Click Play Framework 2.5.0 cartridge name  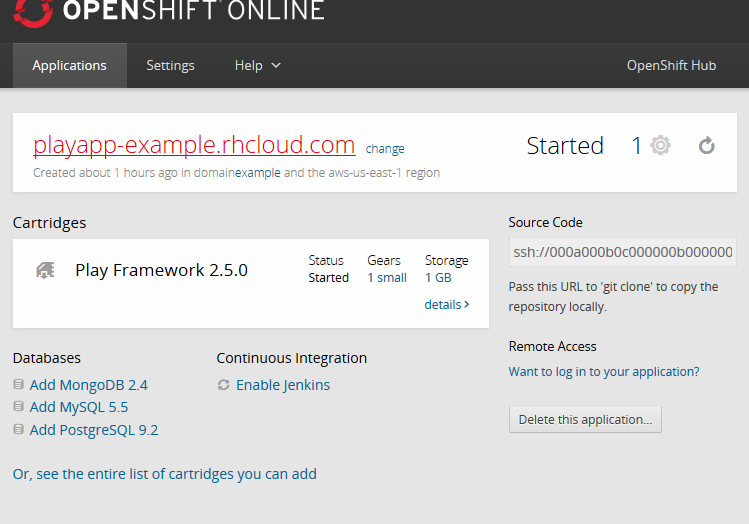(161, 270)
